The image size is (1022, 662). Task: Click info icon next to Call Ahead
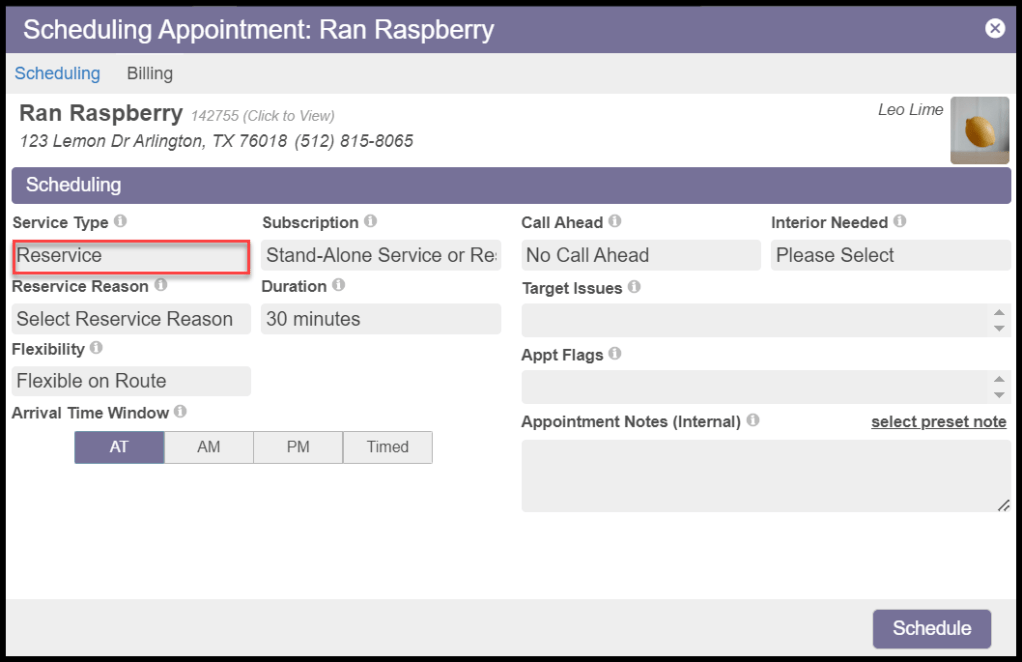pyautogui.click(x=614, y=221)
